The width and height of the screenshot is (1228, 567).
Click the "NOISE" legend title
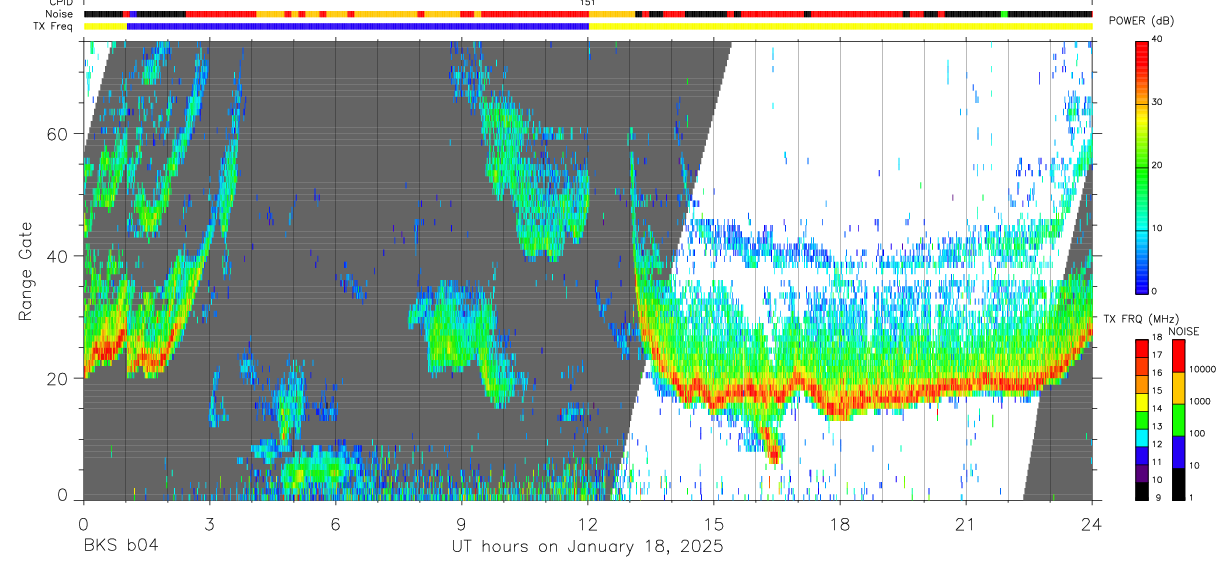1183,331
